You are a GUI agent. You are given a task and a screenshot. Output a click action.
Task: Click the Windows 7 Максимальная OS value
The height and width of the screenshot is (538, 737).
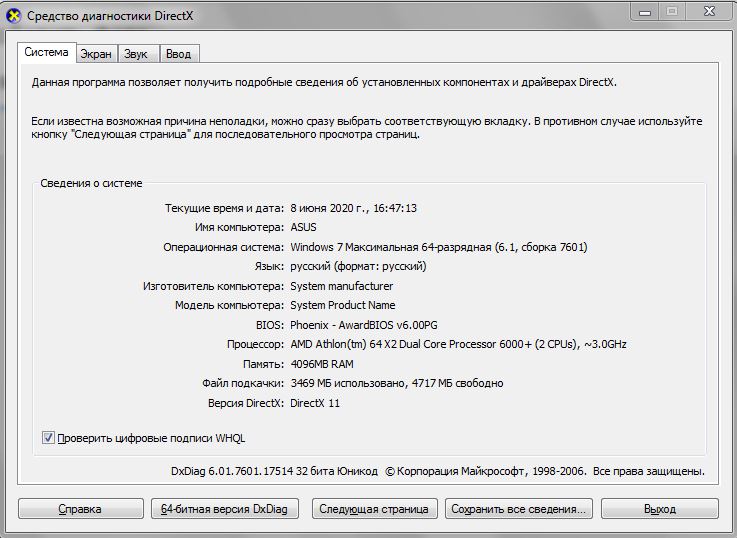(439, 247)
